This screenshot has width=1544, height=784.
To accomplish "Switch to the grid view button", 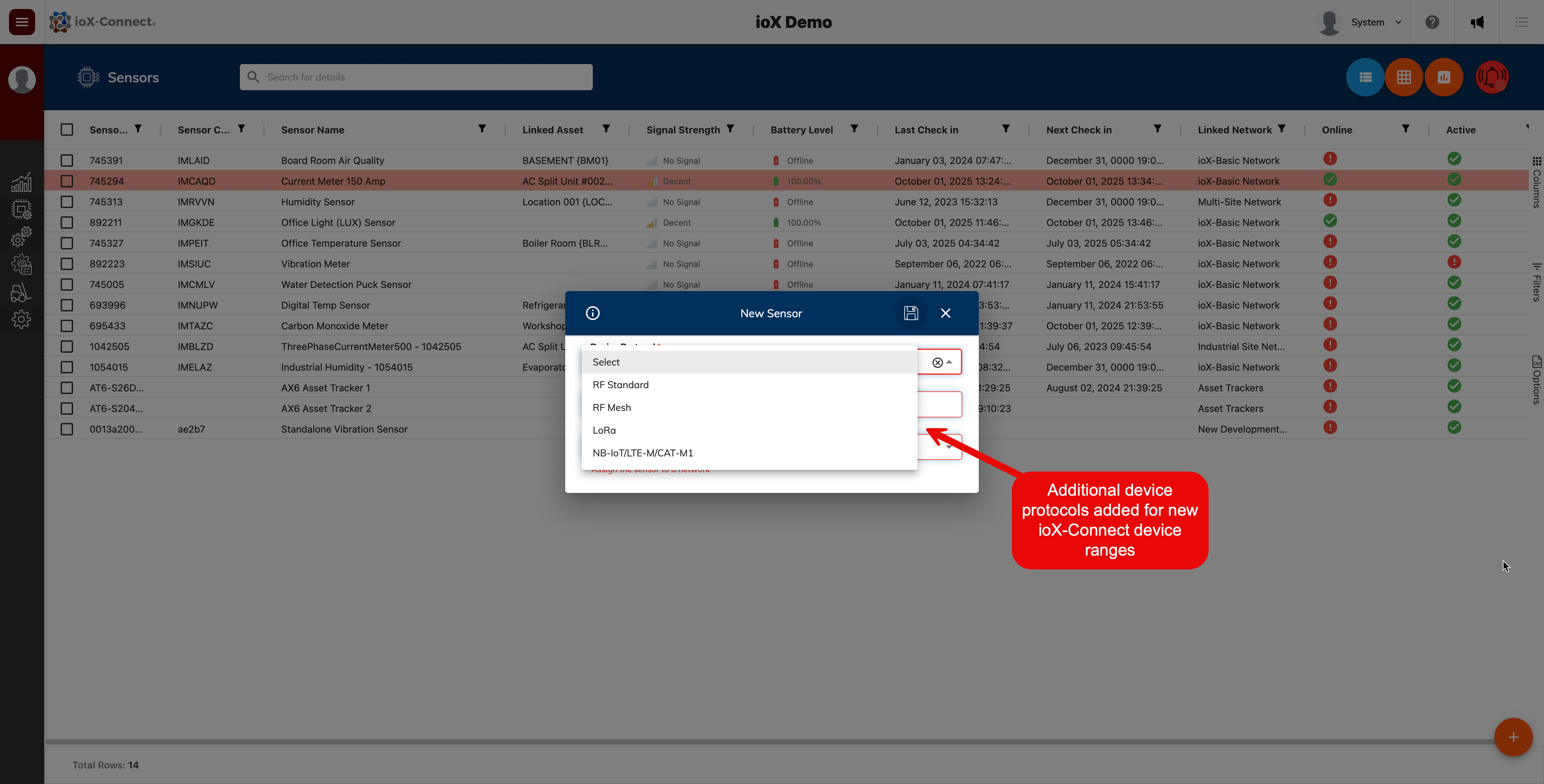I will coord(1404,77).
